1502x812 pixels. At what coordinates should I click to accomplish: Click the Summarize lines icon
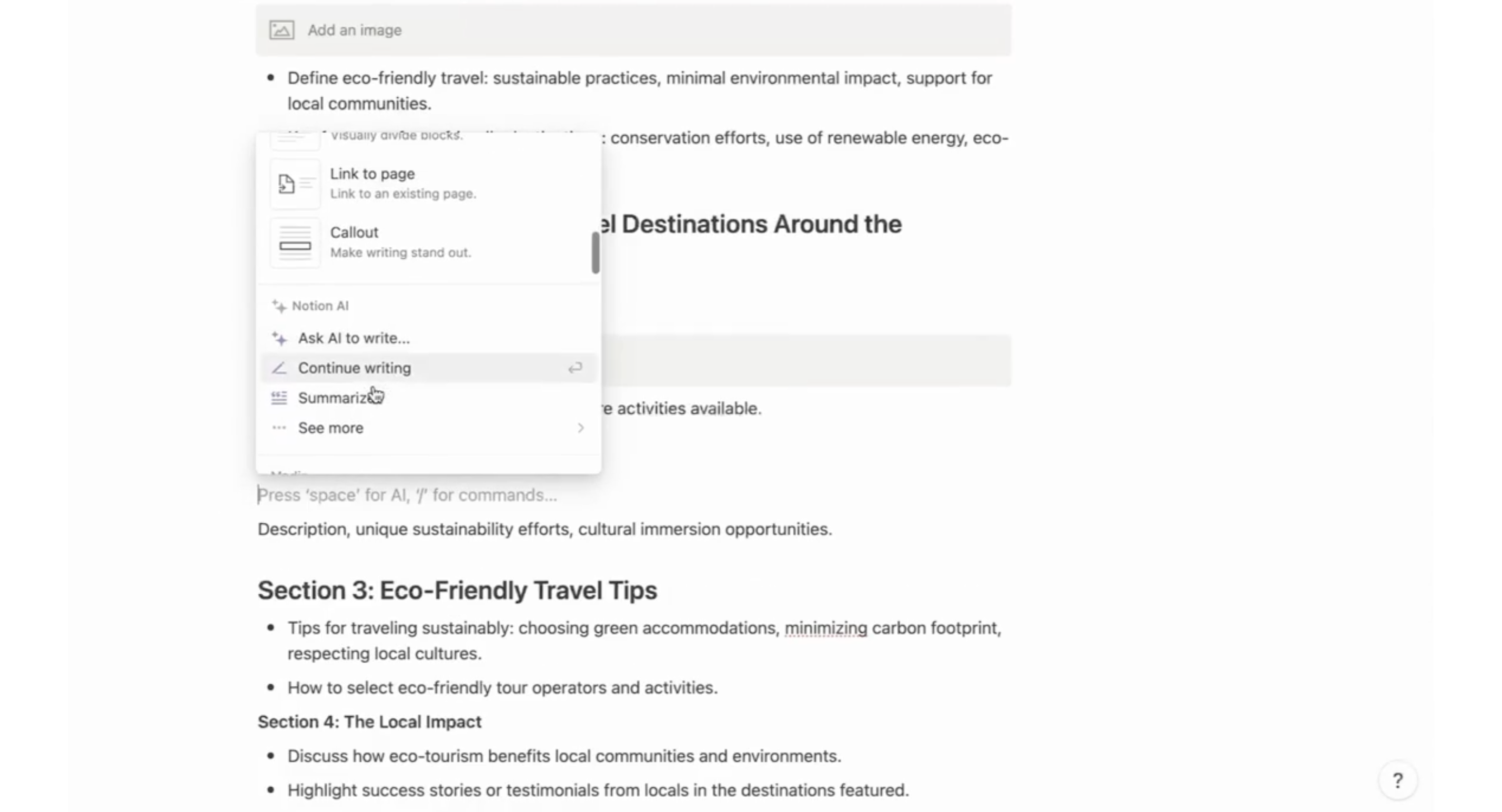[x=279, y=398]
